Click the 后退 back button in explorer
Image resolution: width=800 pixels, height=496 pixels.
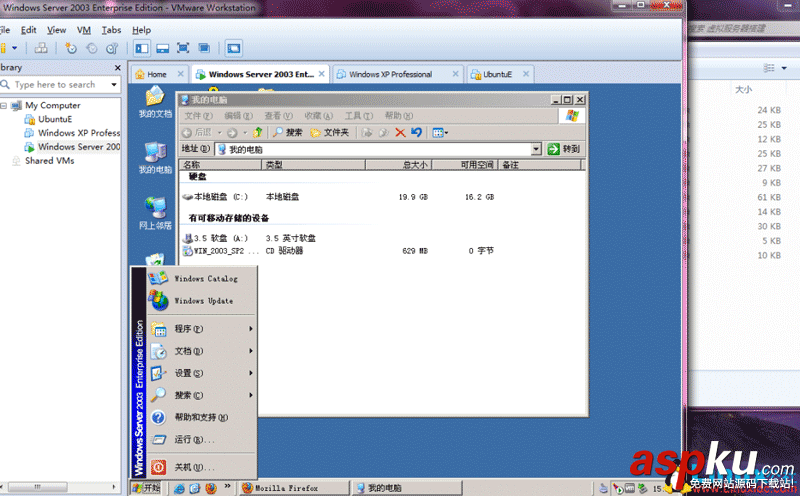197,133
